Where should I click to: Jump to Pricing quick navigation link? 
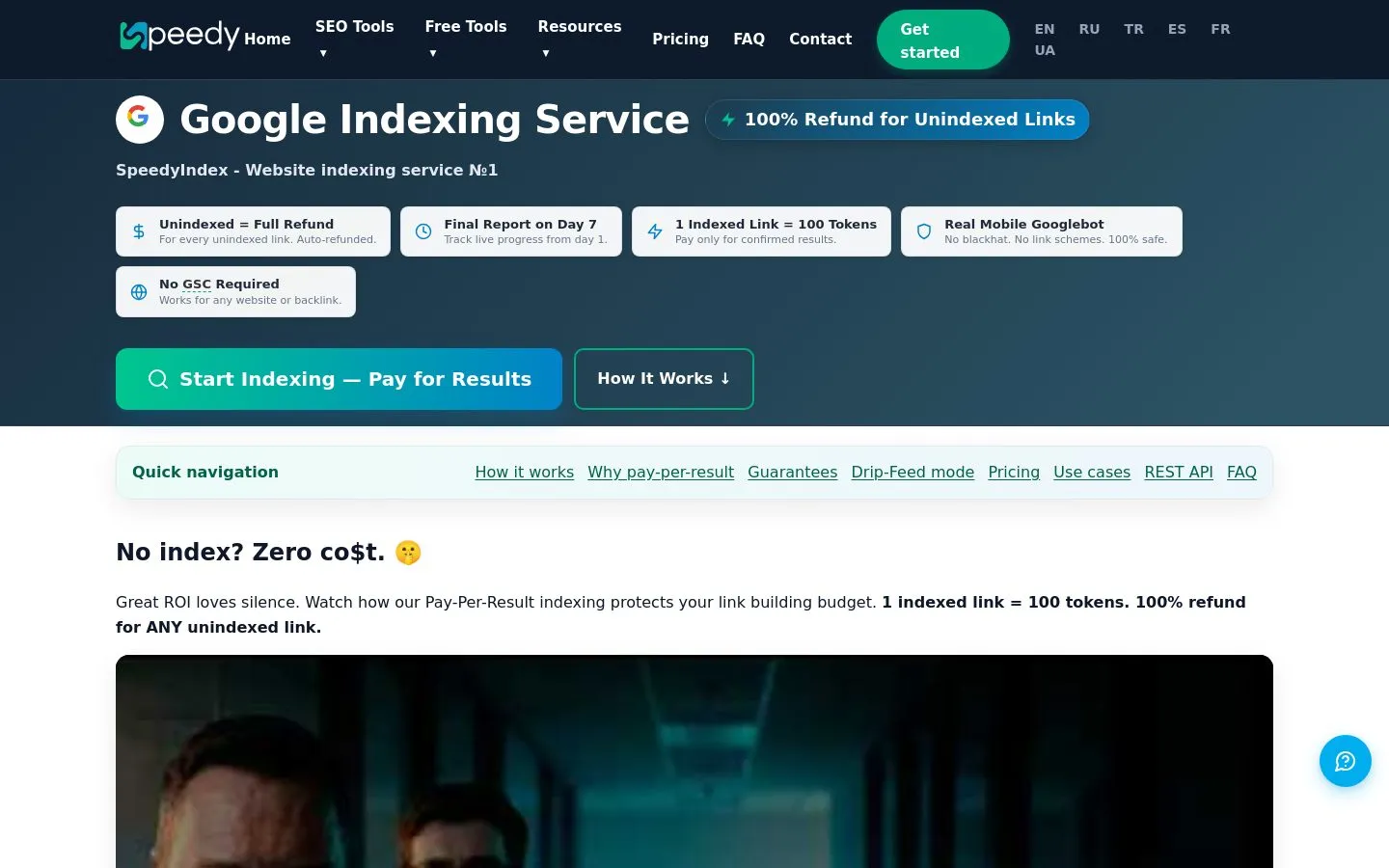coord(1014,472)
